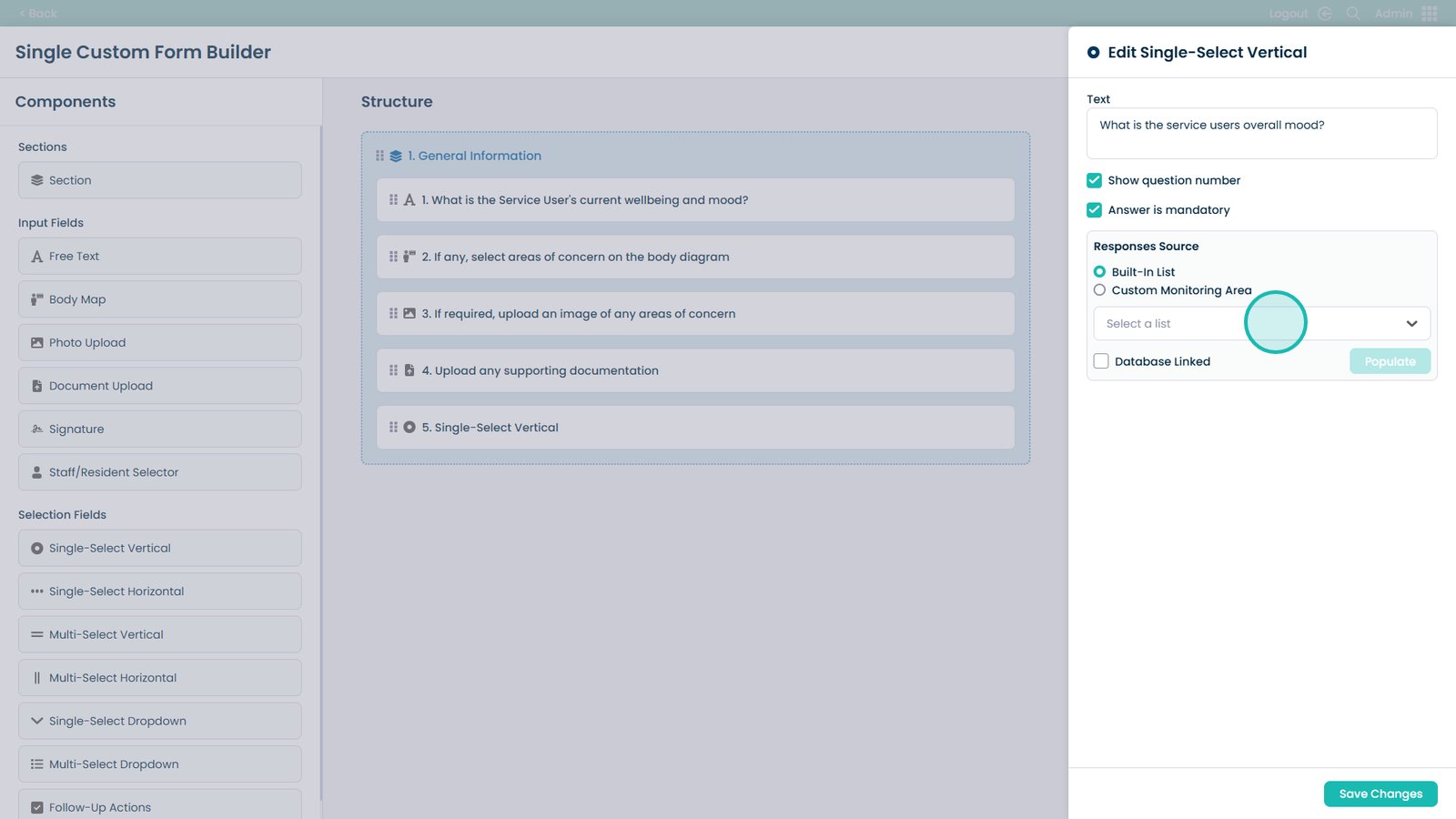
Task: Edit the question Text input field
Action: tap(1261, 133)
